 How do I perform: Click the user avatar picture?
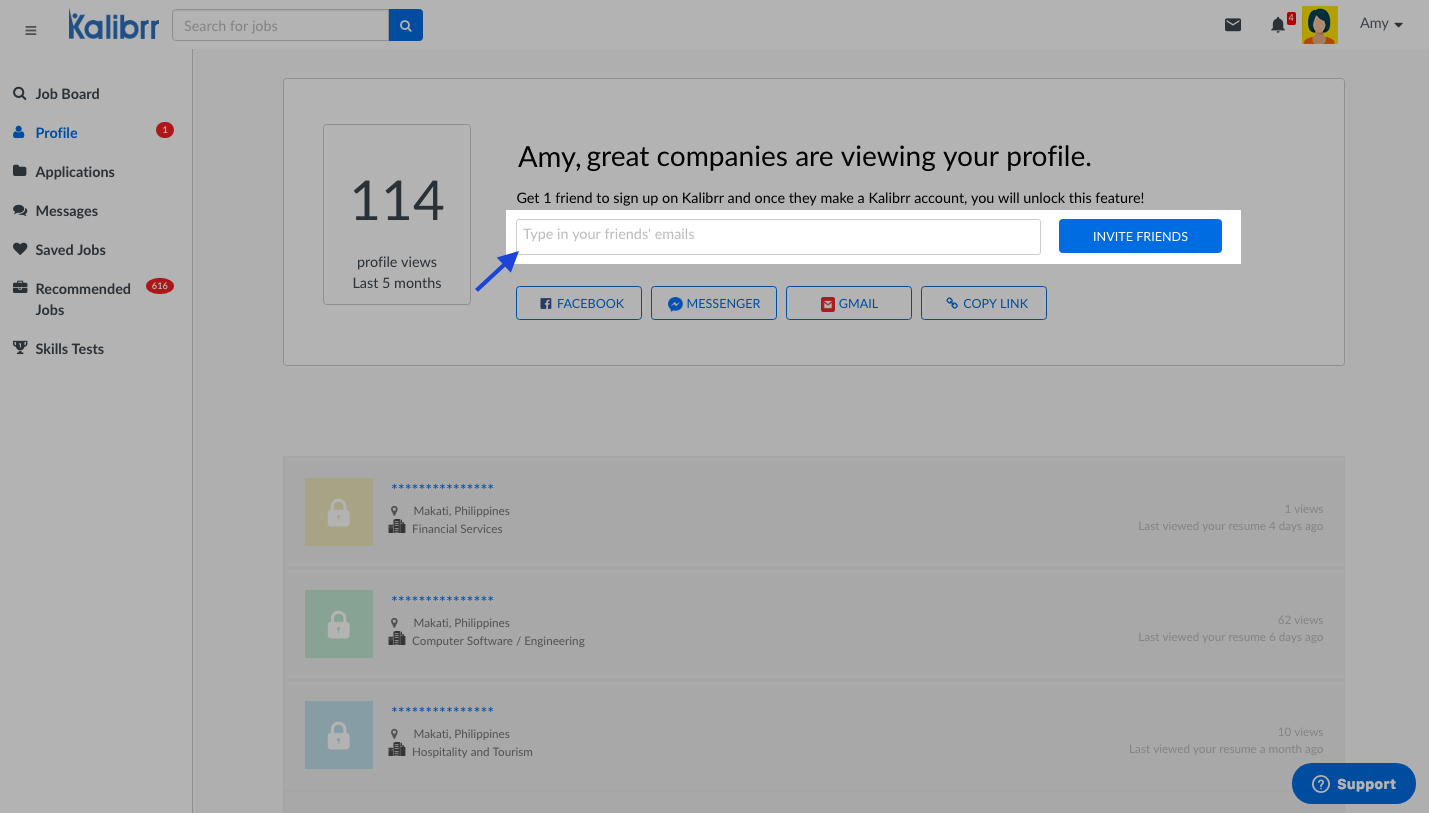point(1319,26)
